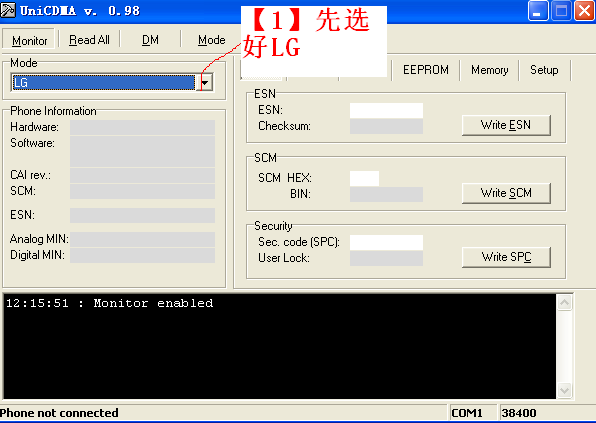596x423 pixels.
Task: Select the LG mode combo box field
Action: click(x=103, y=82)
